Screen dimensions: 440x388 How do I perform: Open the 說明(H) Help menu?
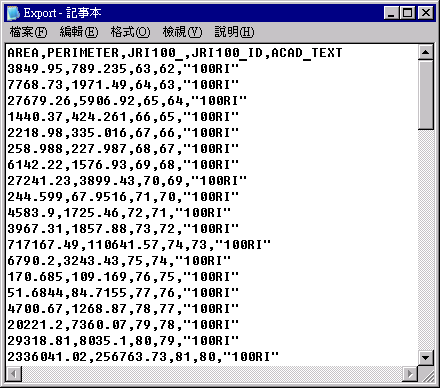tap(234, 32)
